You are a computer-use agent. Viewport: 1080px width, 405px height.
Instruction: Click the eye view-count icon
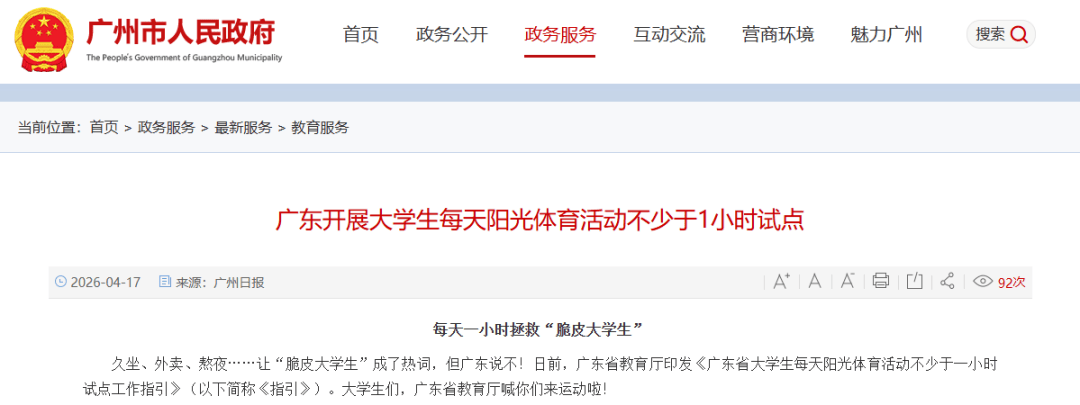click(x=983, y=282)
